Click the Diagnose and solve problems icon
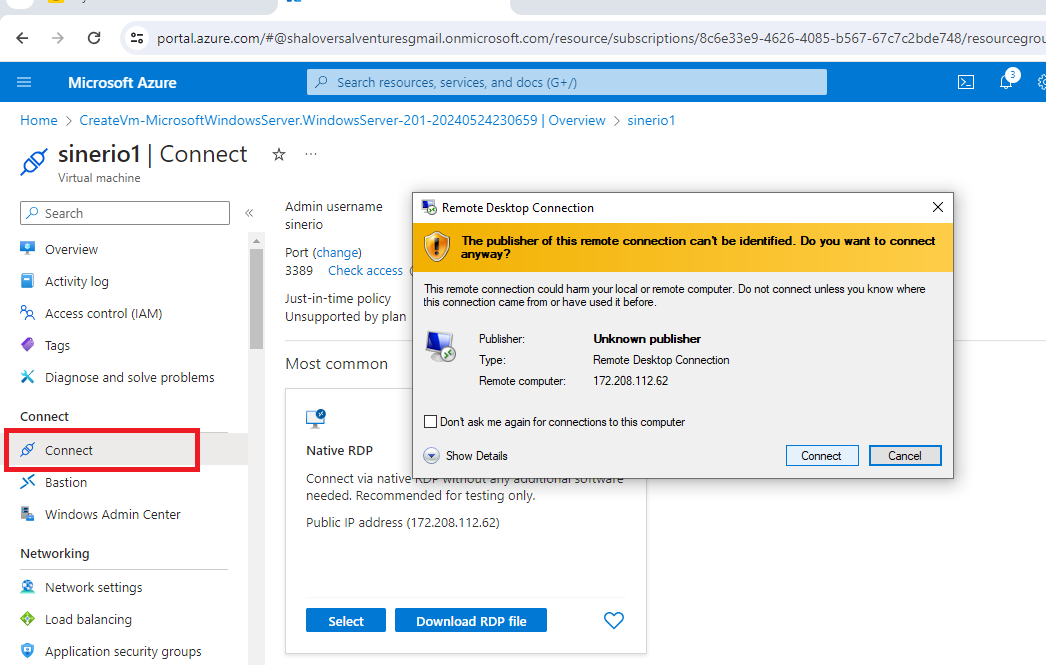 coord(27,377)
